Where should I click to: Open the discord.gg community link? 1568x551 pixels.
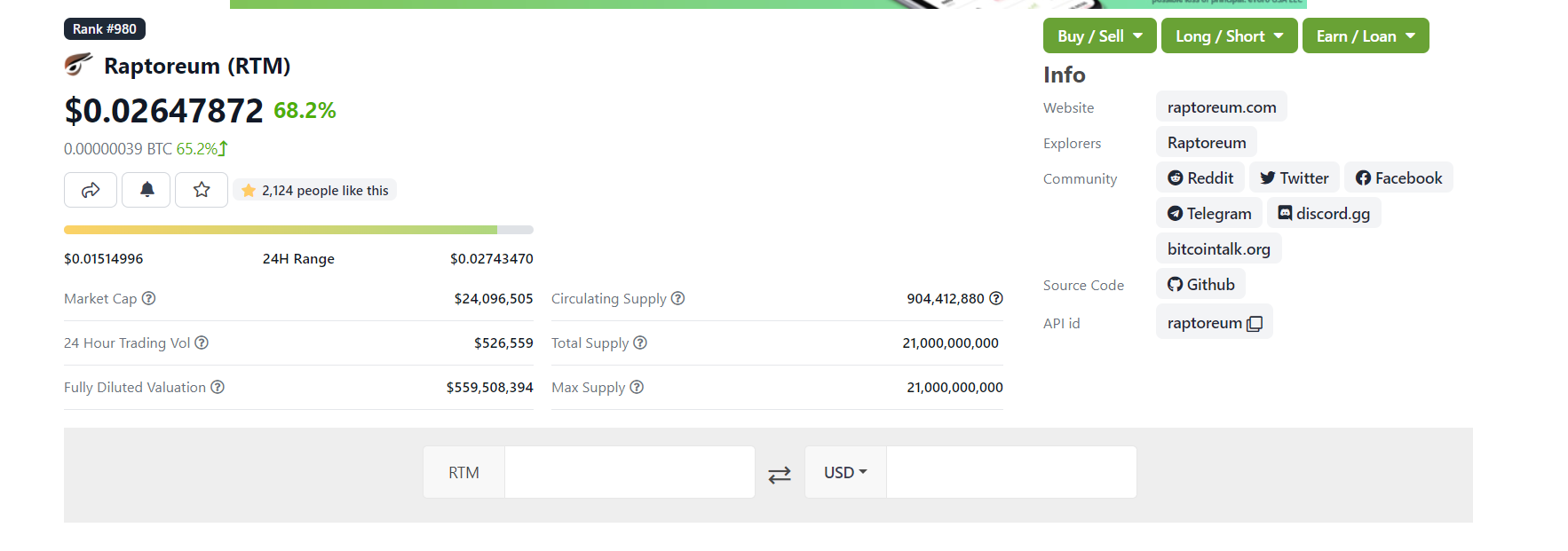(1324, 213)
